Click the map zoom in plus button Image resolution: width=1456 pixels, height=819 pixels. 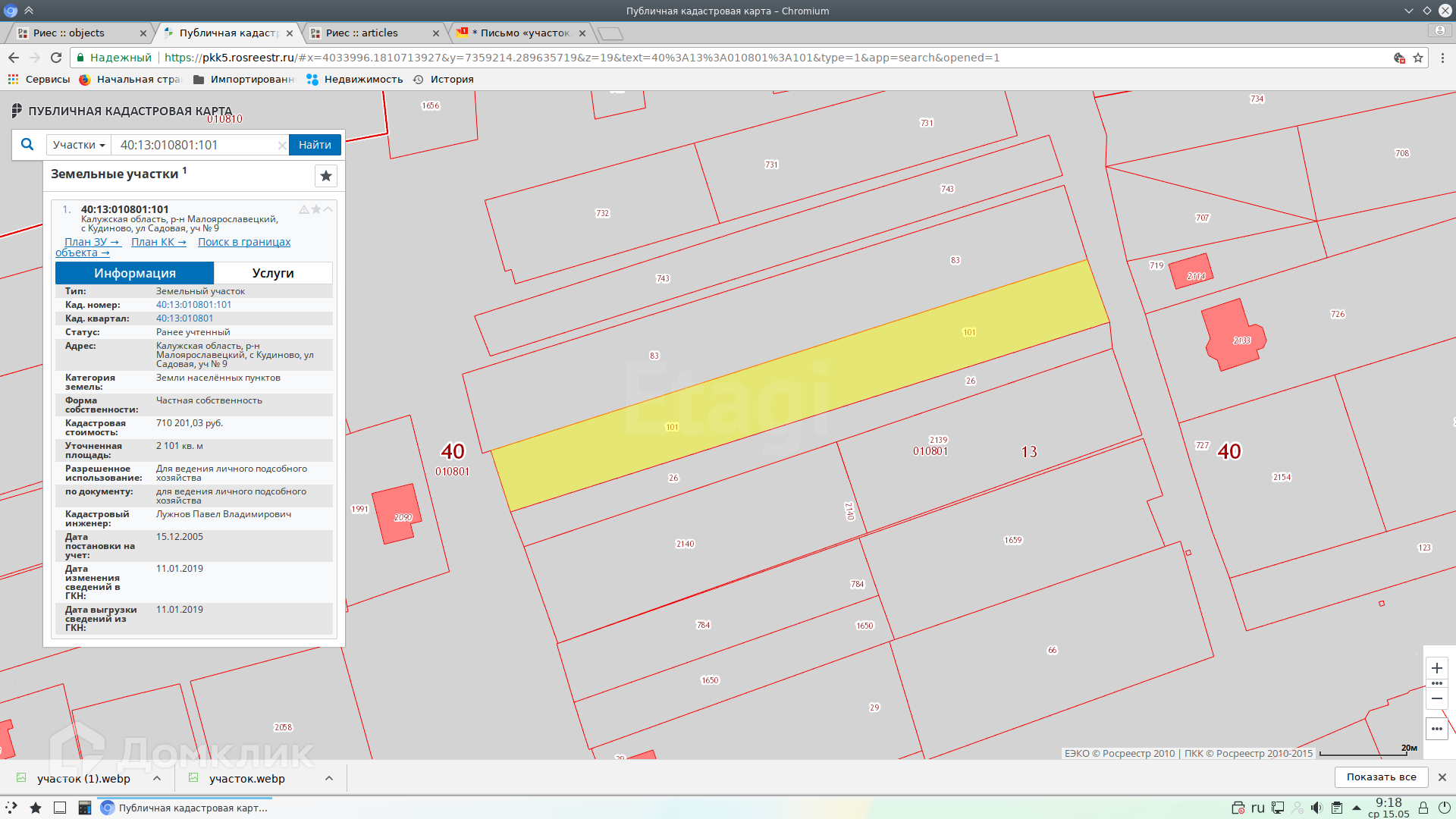click(x=1436, y=668)
